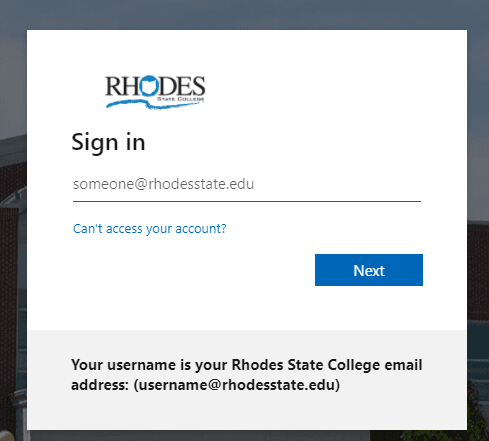The image size is (489, 441).
Task: Click the small State College logo text
Action: coord(181,99)
